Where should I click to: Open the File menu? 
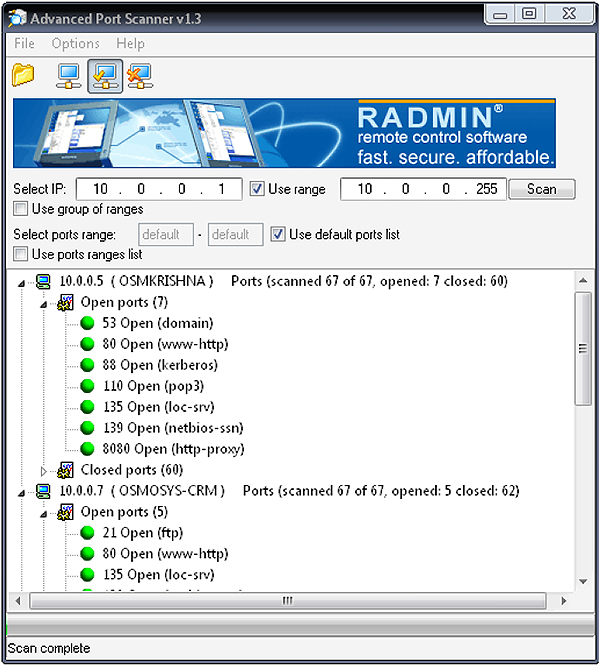tap(24, 43)
